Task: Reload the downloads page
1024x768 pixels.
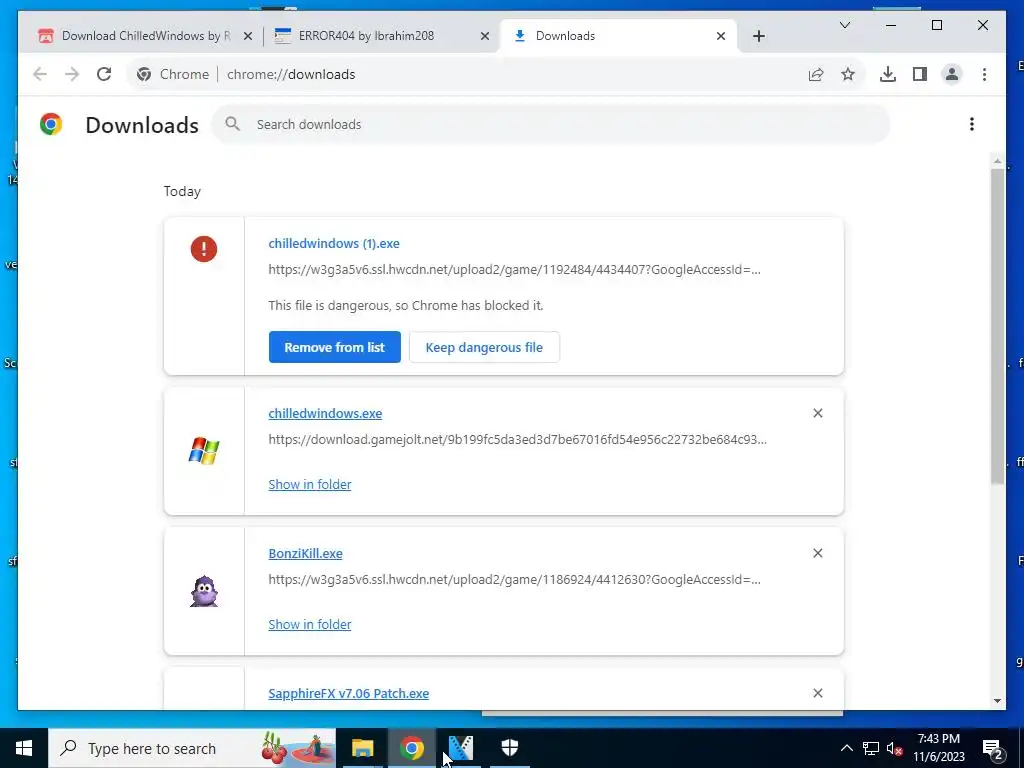Action: [104, 74]
